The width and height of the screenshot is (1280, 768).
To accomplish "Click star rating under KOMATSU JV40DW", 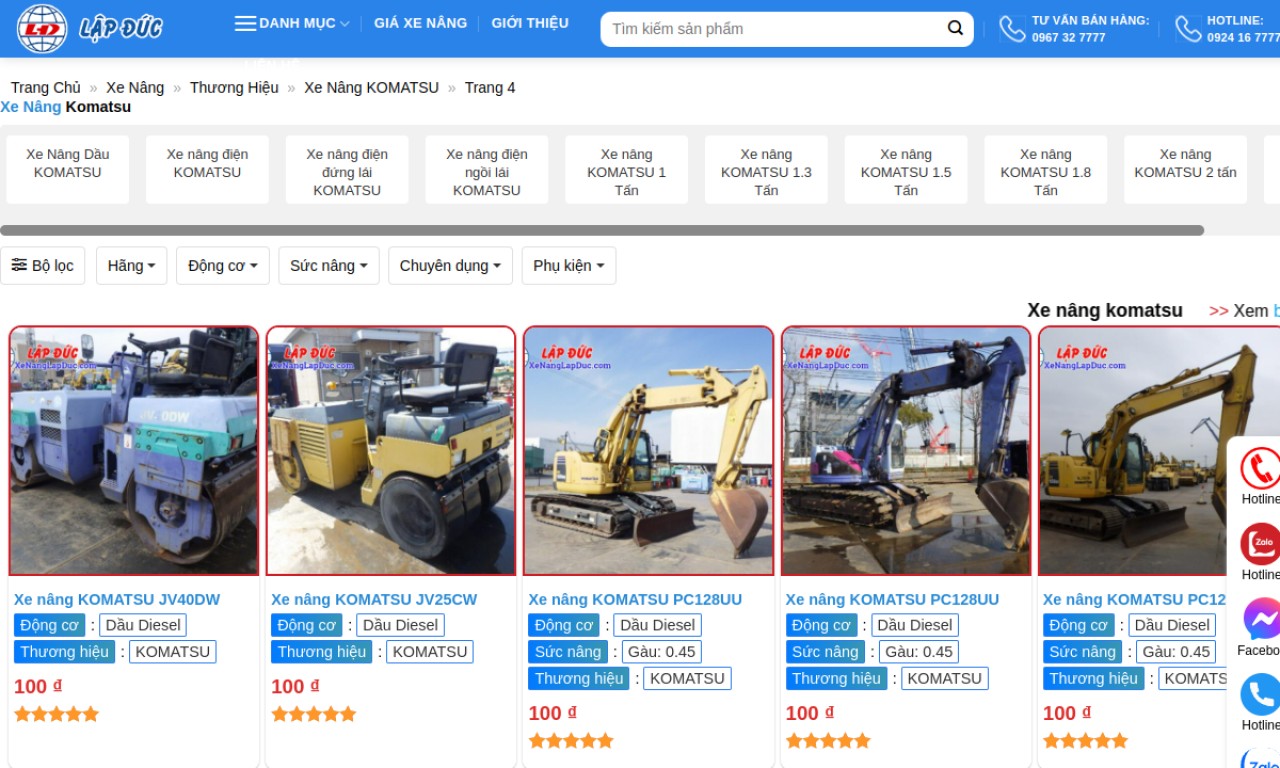I will [56, 714].
